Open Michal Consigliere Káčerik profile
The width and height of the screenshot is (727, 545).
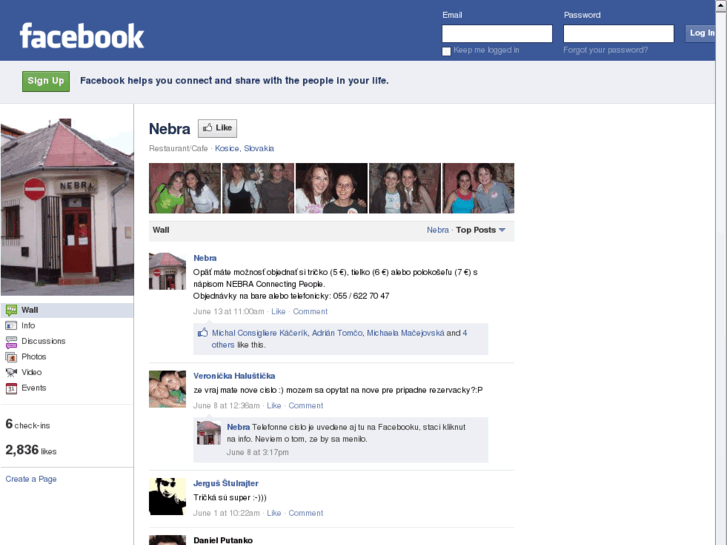click(x=260, y=333)
